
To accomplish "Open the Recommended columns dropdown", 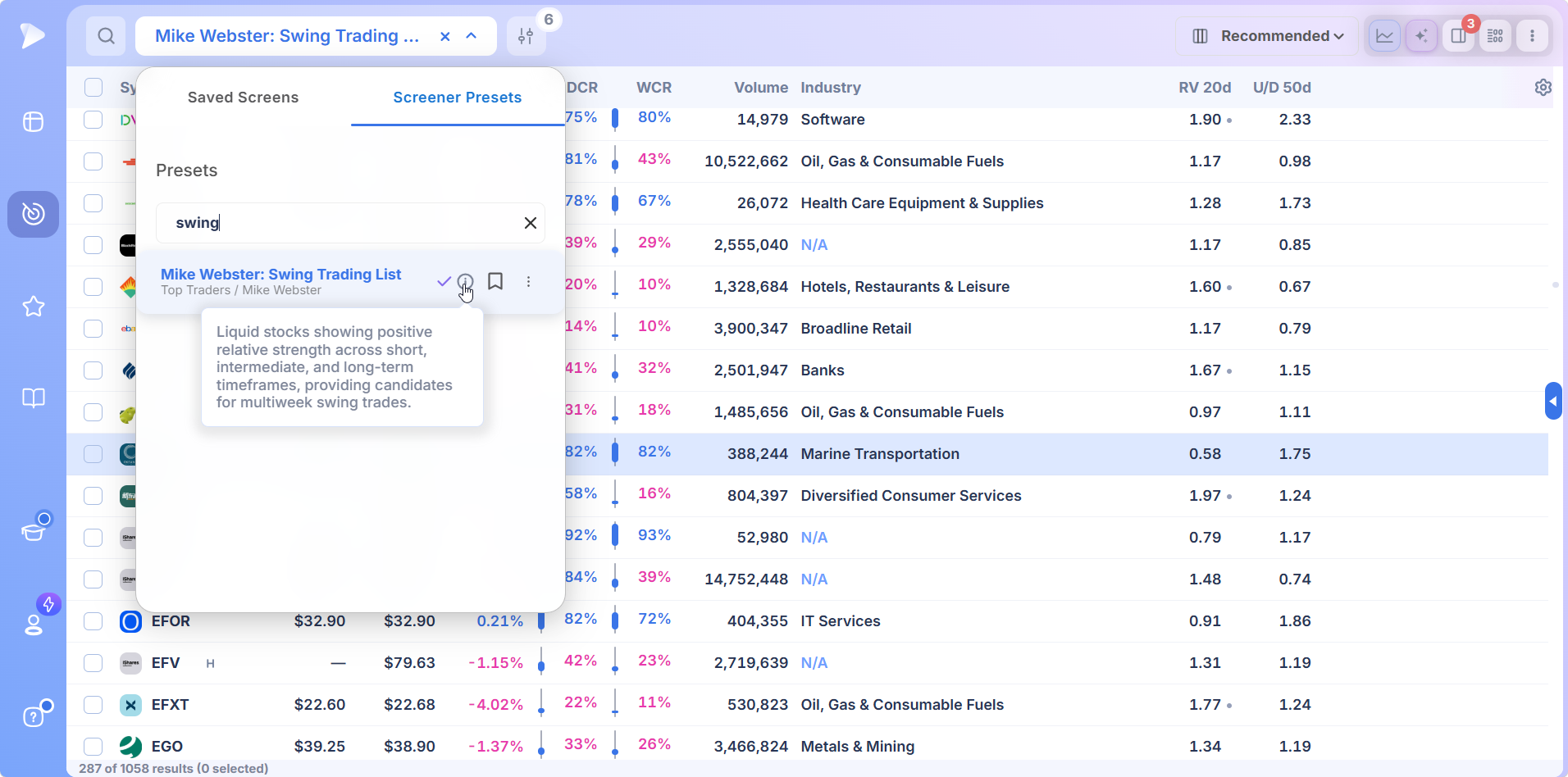I will pos(1267,36).
